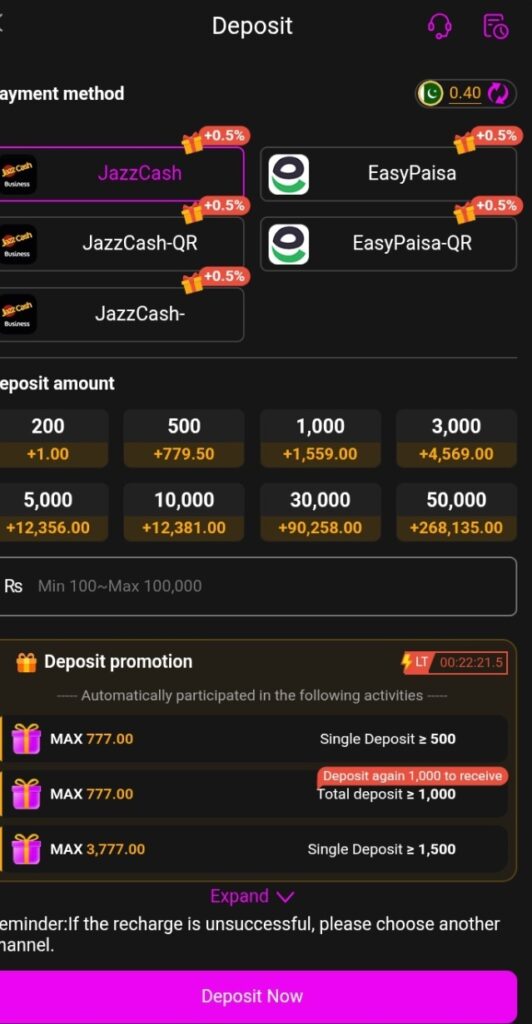Click the EasyPaisa-QR logo icon
Screen dimensions: 532x1024
(x=289, y=244)
